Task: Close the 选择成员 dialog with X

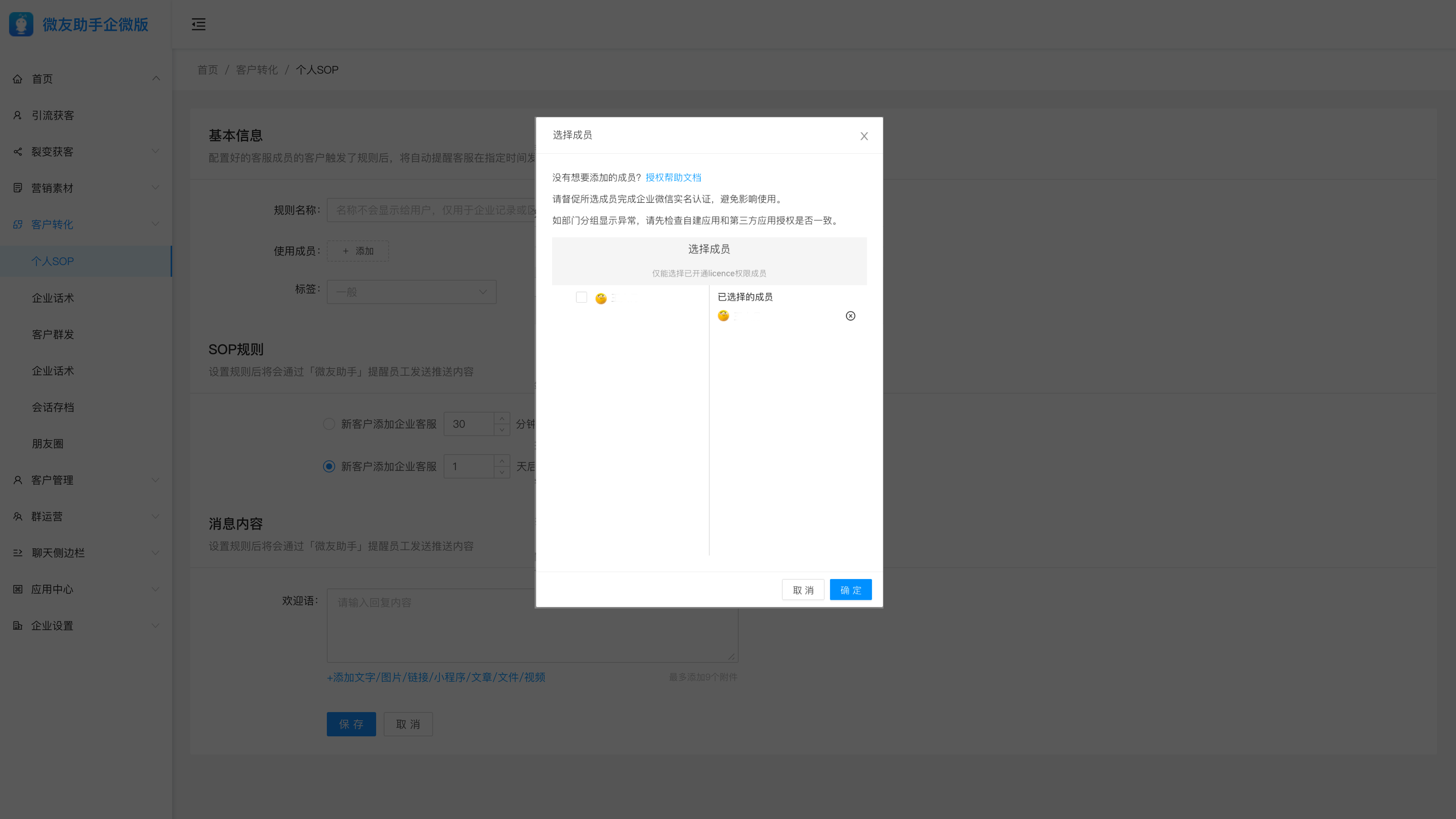Action: tap(864, 136)
